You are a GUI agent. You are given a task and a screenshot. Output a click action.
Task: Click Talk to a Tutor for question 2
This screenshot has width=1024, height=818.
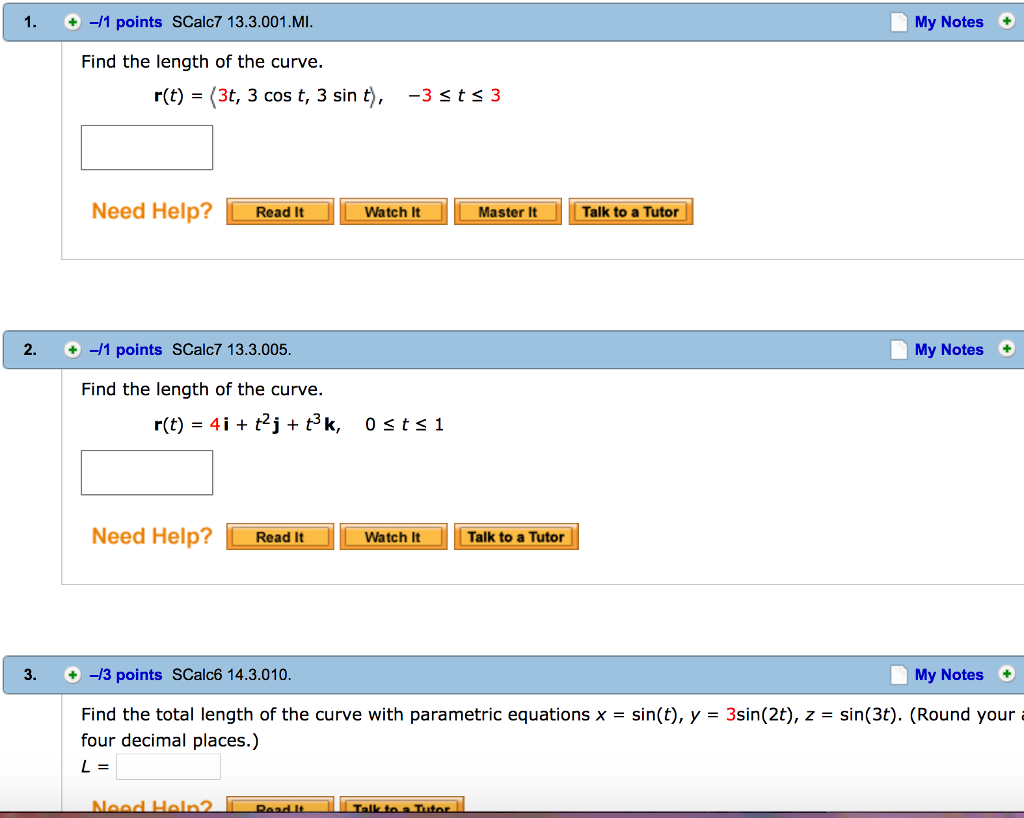click(516, 536)
